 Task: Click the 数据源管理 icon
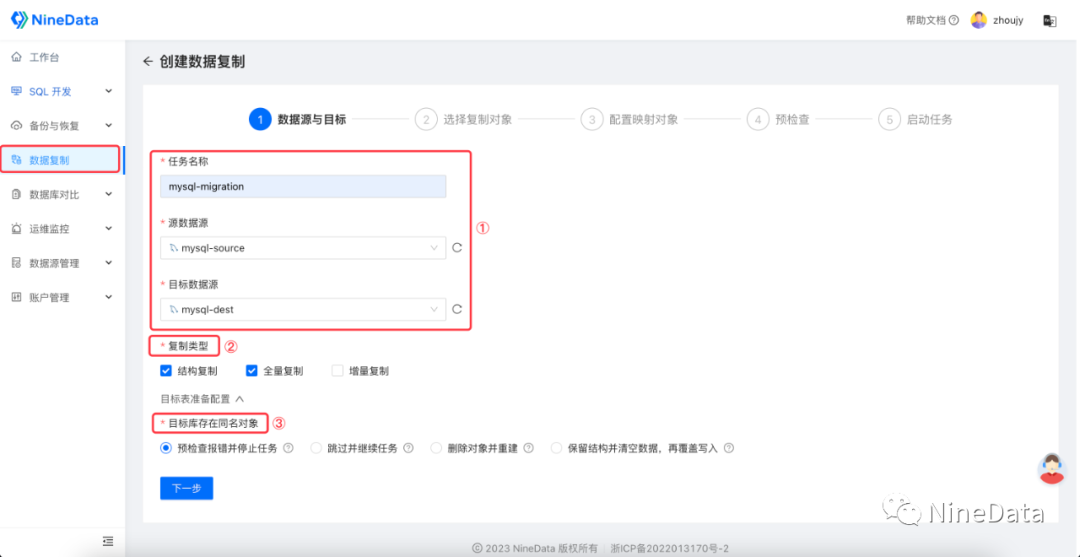[17, 263]
